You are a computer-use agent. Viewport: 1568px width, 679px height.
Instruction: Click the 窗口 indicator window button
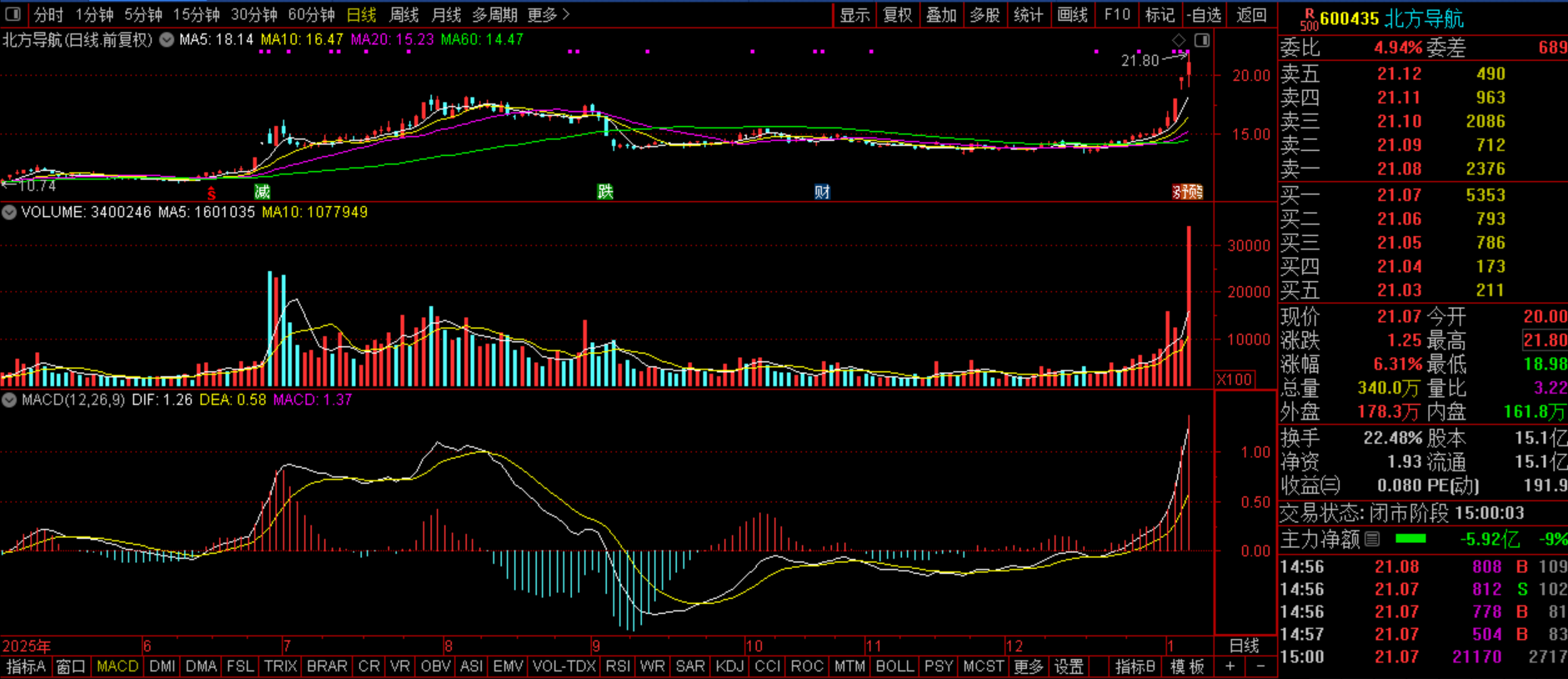tap(71, 666)
